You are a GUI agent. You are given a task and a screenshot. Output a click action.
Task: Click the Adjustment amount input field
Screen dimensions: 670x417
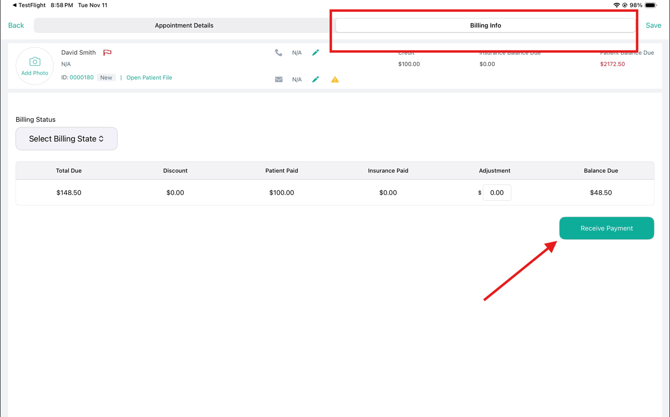tap(497, 193)
